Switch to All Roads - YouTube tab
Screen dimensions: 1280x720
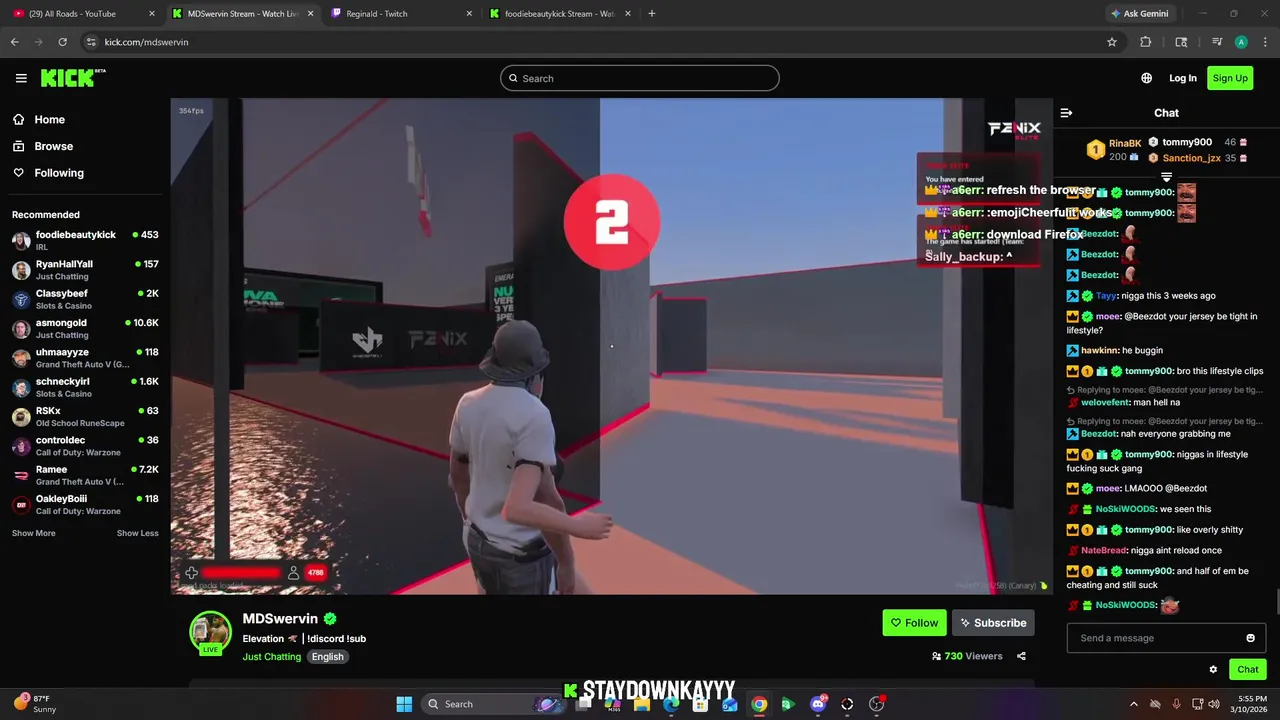(x=83, y=14)
